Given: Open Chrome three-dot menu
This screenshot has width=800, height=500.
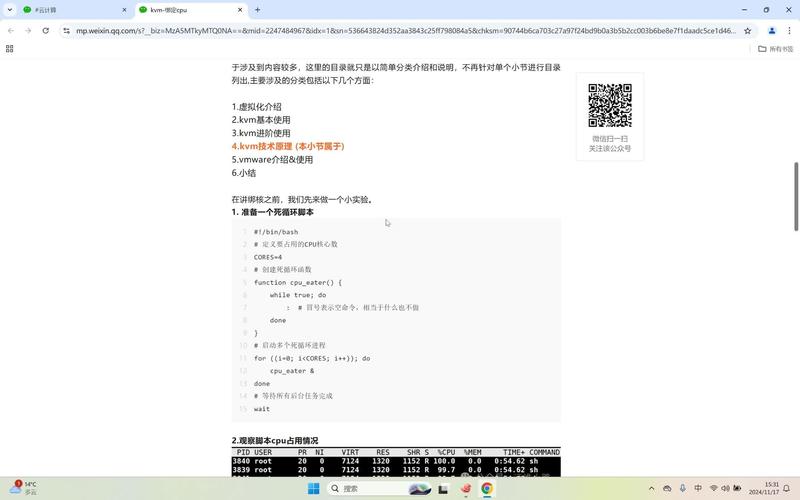Looking at the screenshot, I should pyautogui.click(x=789, y=31).
